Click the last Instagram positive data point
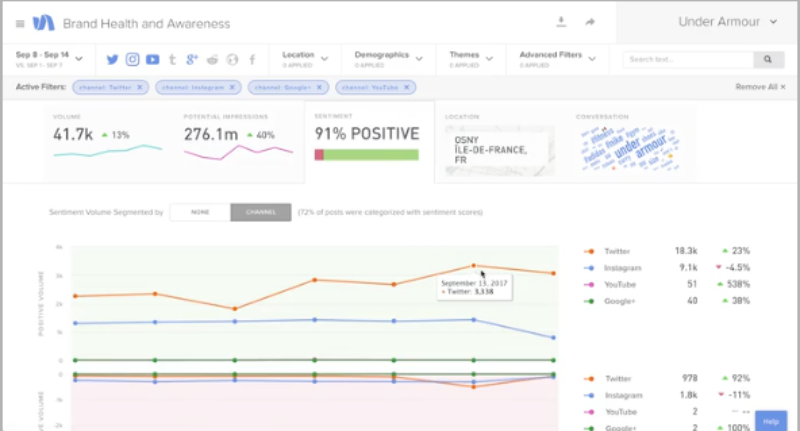The image size is (800, 431). tap(554, 338)
